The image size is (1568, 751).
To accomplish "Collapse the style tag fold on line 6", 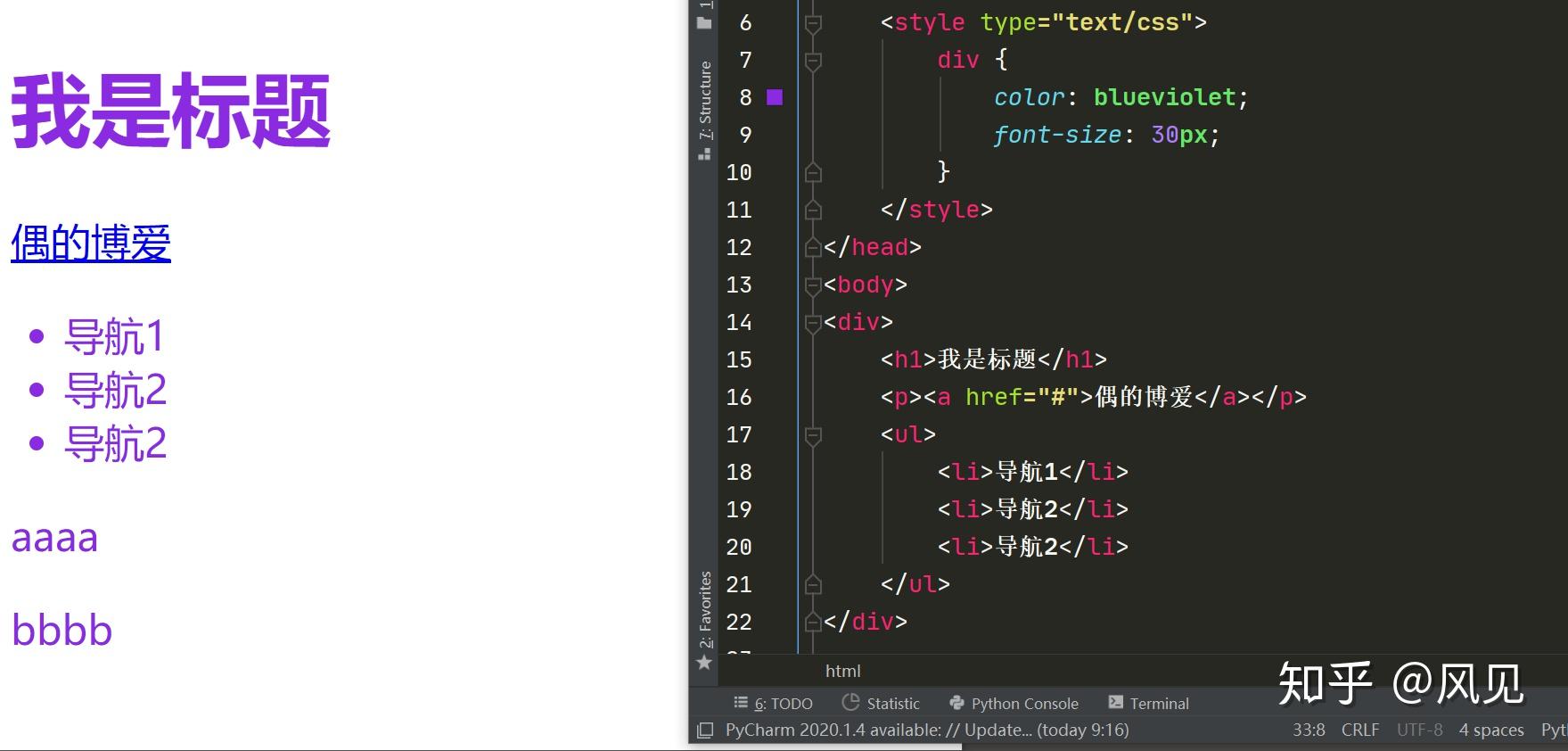I will [813, 23].
